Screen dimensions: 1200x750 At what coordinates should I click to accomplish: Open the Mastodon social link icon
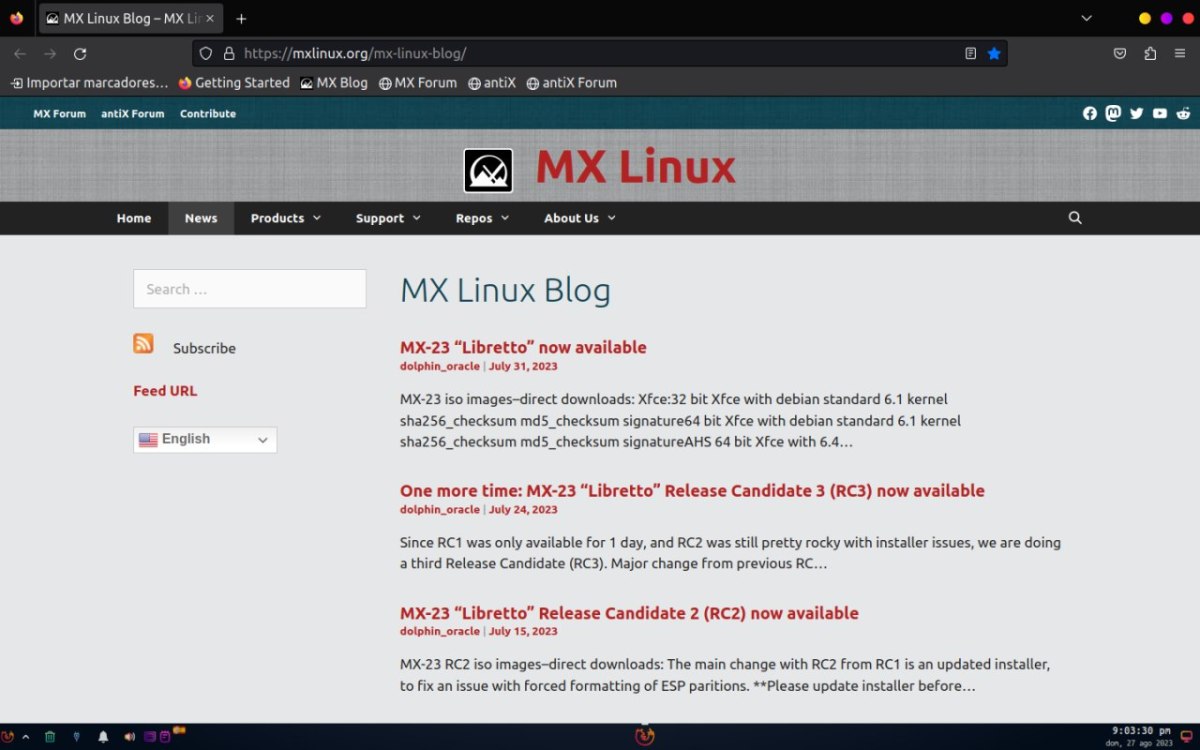coord(1113,114)
